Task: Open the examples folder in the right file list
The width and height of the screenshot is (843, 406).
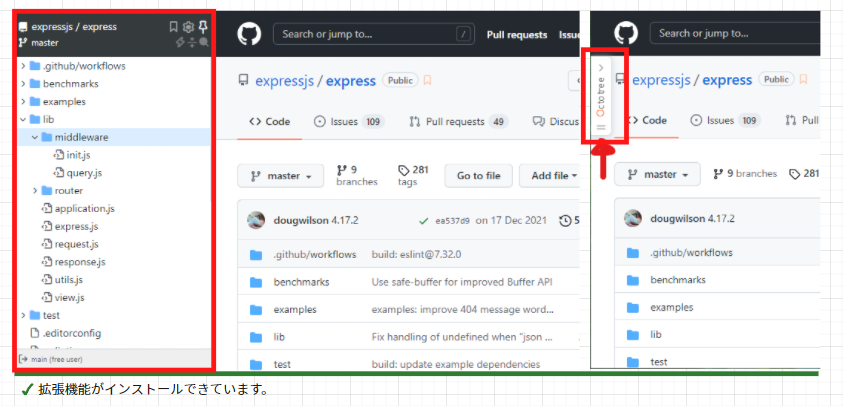Action: click(x=671, y=308)
